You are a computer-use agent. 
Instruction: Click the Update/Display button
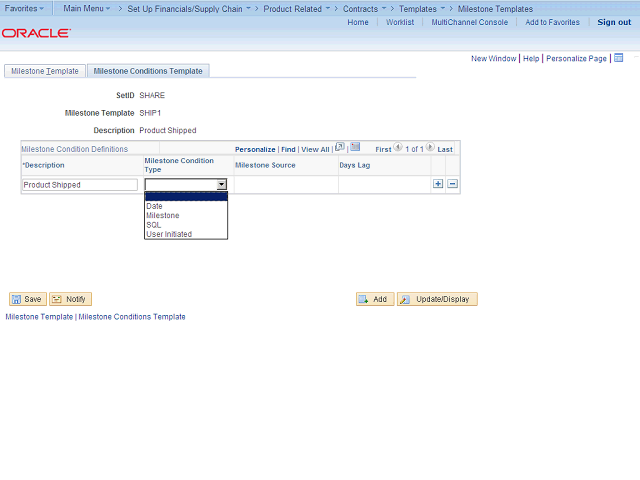click(437, 299)
